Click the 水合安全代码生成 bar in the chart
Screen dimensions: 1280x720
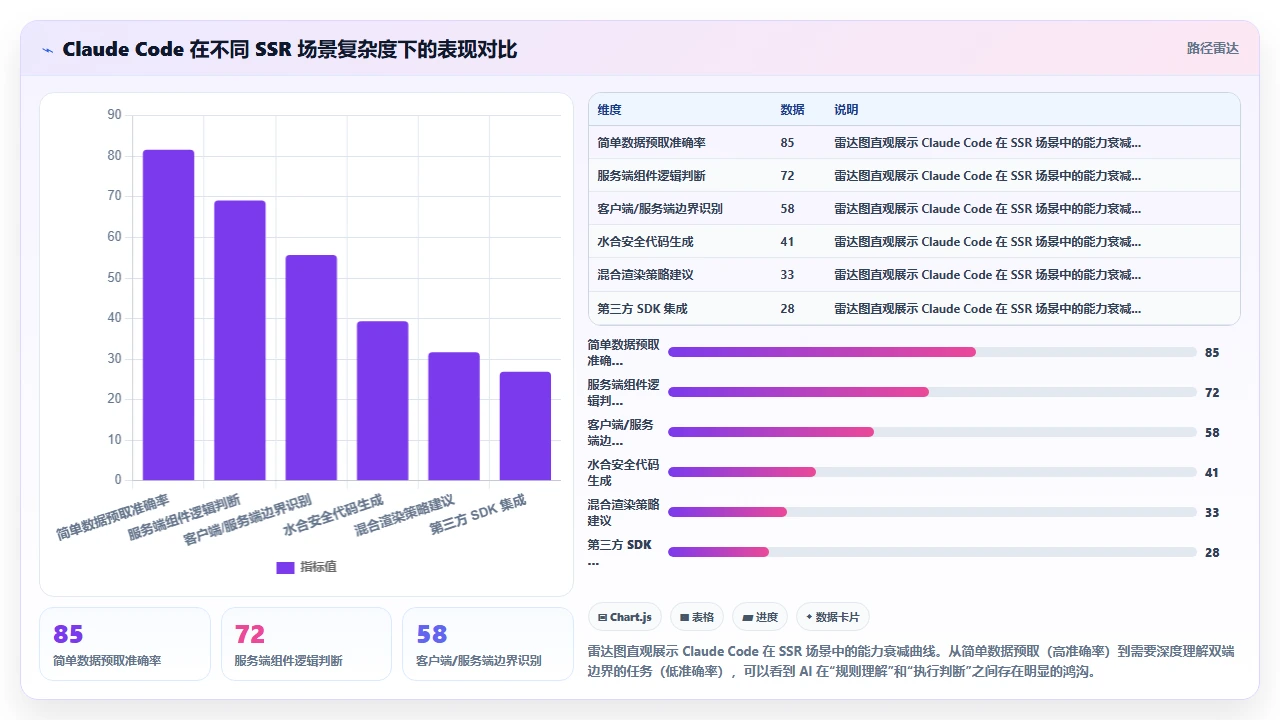(x=383, y=401)
